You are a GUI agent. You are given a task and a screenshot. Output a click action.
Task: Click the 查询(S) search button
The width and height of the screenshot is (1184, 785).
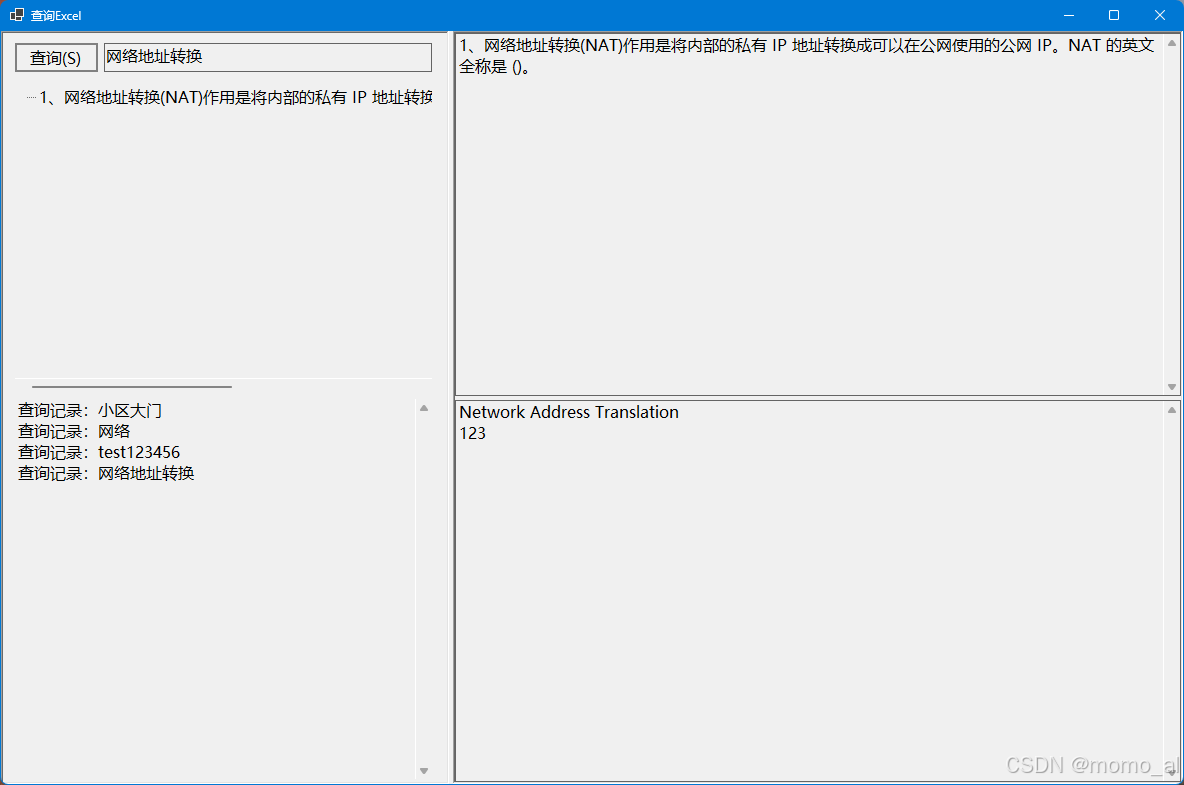coord(57,57)
